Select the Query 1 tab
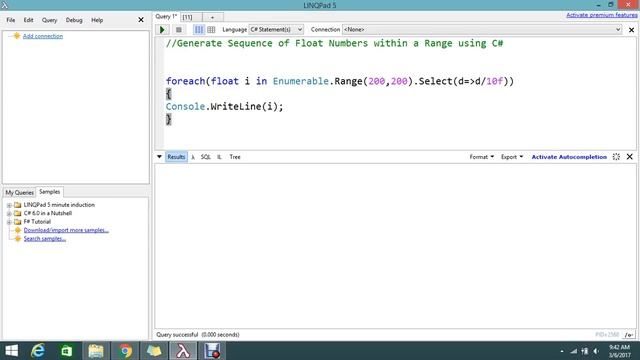The width and height of the screenshot is (640, 360). 166,16
